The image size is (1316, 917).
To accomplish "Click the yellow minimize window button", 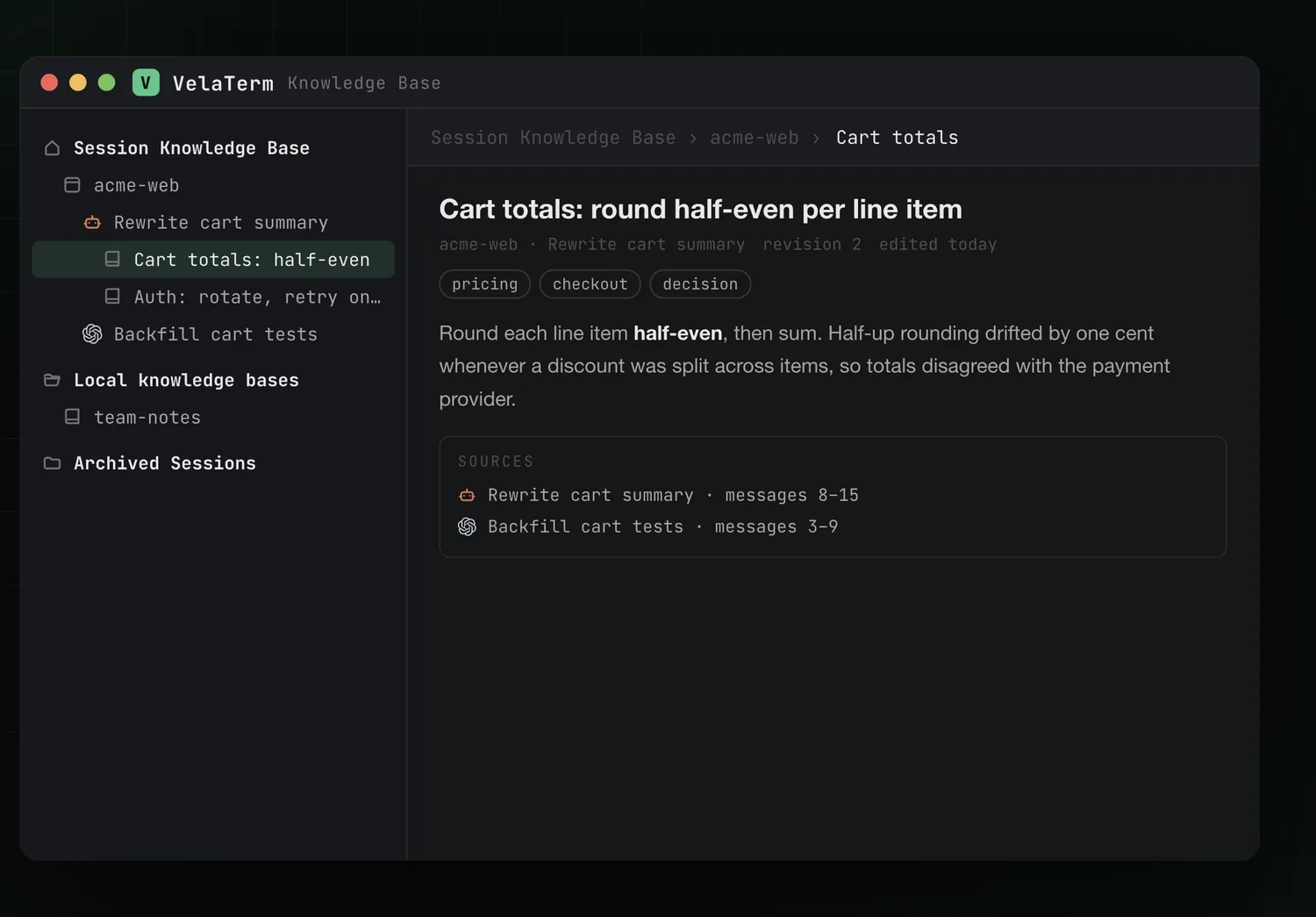I will (78, 82).
